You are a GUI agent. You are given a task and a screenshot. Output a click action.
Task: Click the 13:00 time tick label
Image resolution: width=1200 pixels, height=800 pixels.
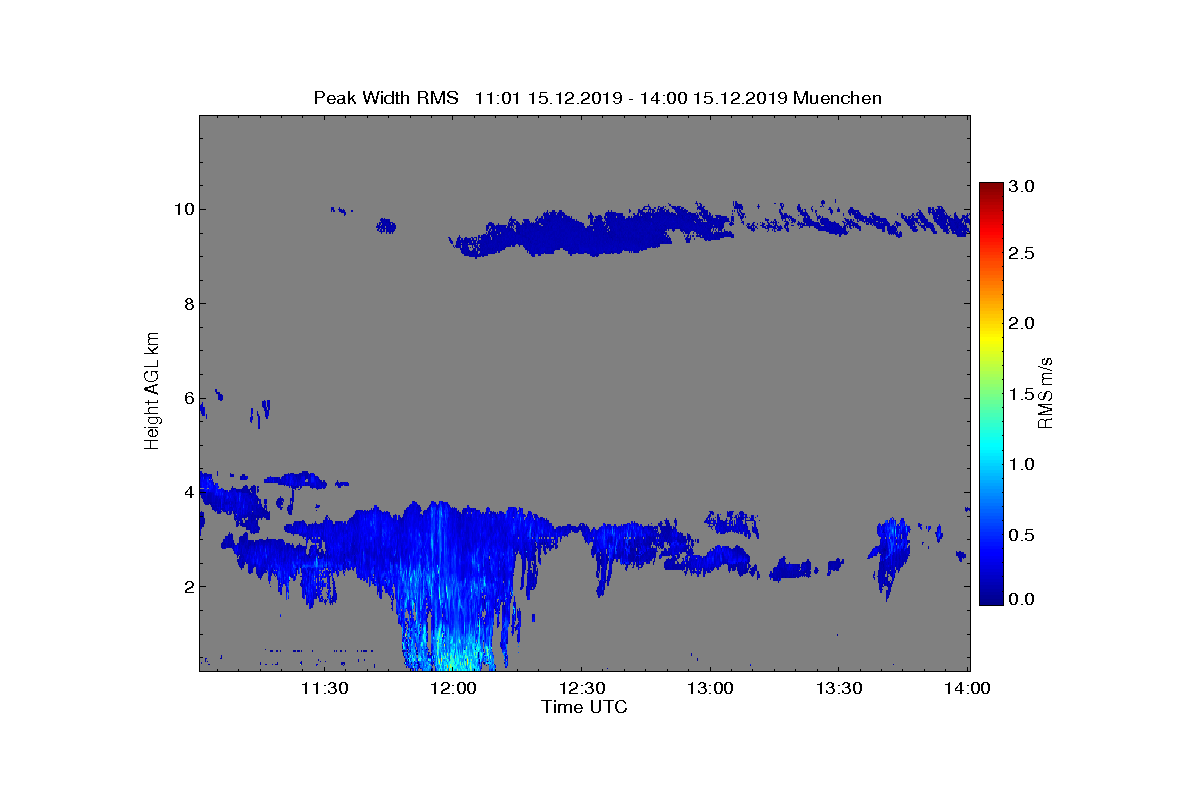(x=711, y=688)
